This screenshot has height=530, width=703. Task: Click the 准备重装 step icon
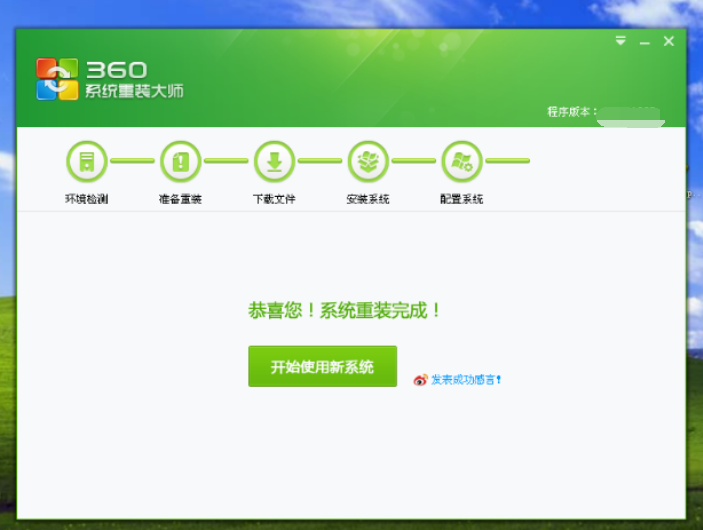[180, 160]
